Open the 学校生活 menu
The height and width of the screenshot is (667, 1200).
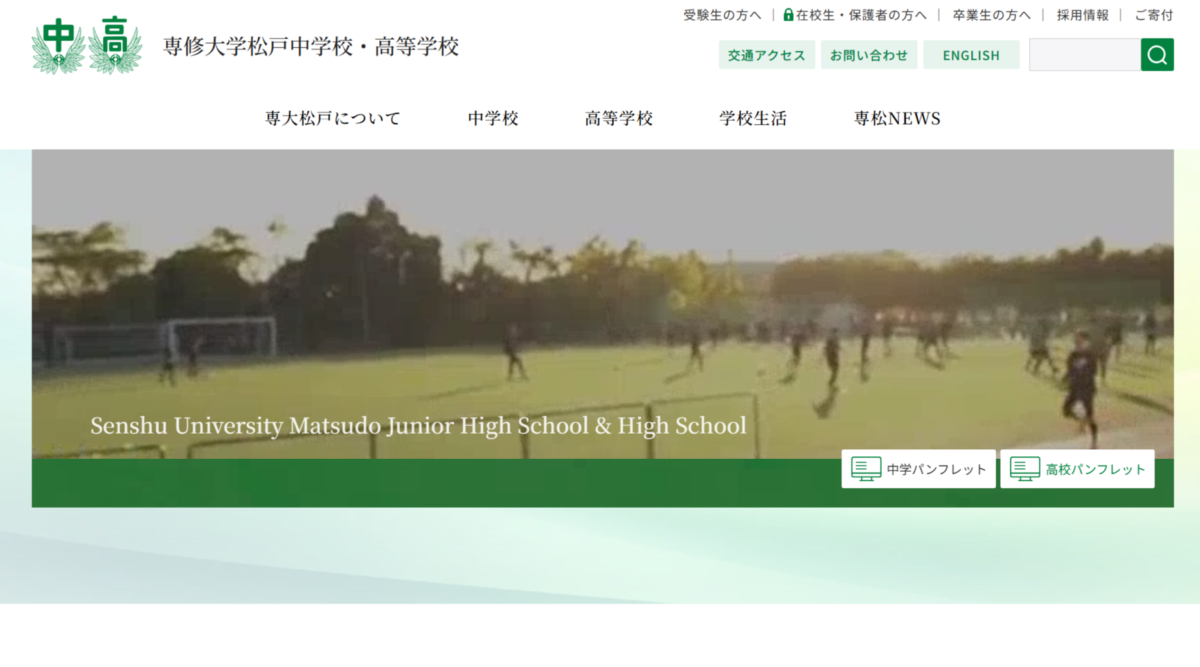pos(753,118)
